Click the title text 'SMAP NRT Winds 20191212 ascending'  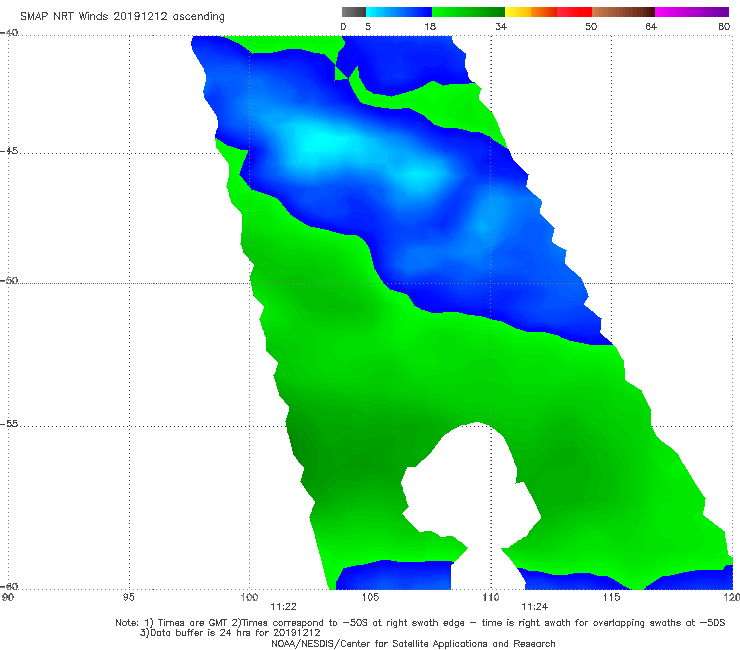(x=122, y=16)
